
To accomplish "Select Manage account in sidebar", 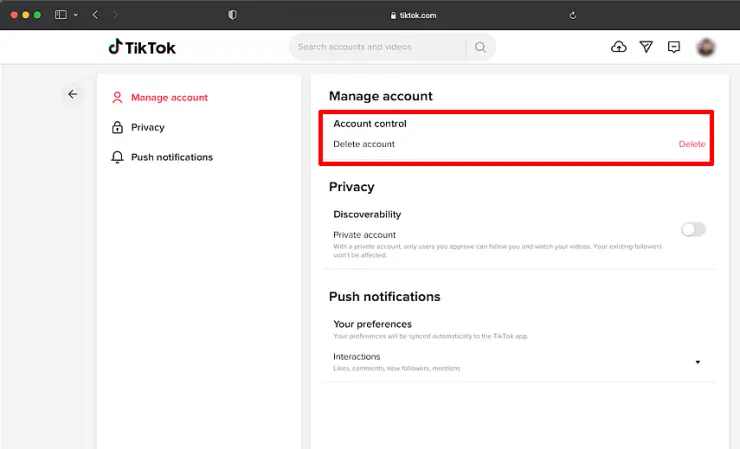I will coord(169,97).
